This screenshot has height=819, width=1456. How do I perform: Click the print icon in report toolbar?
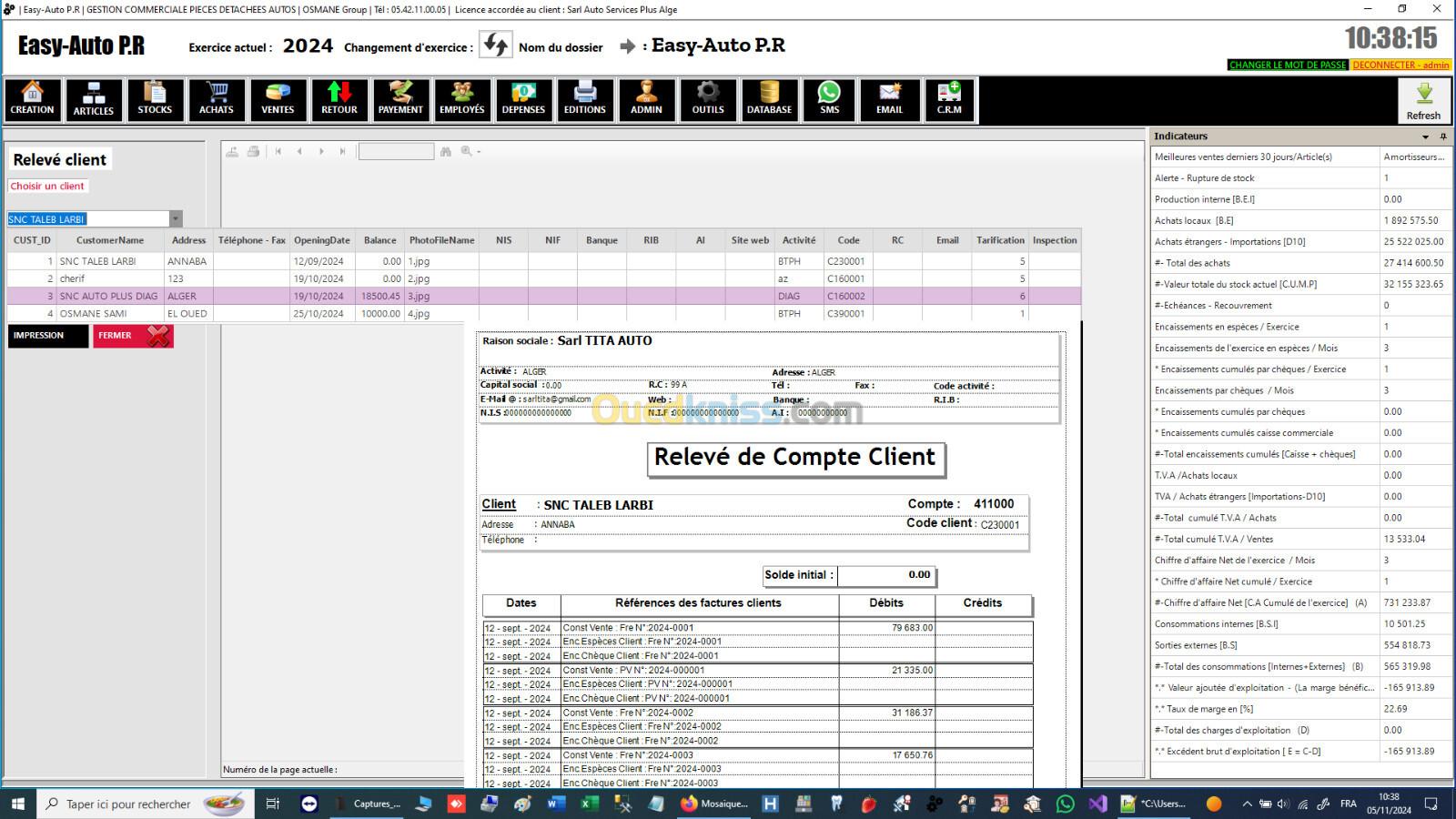tap(254, 151)
